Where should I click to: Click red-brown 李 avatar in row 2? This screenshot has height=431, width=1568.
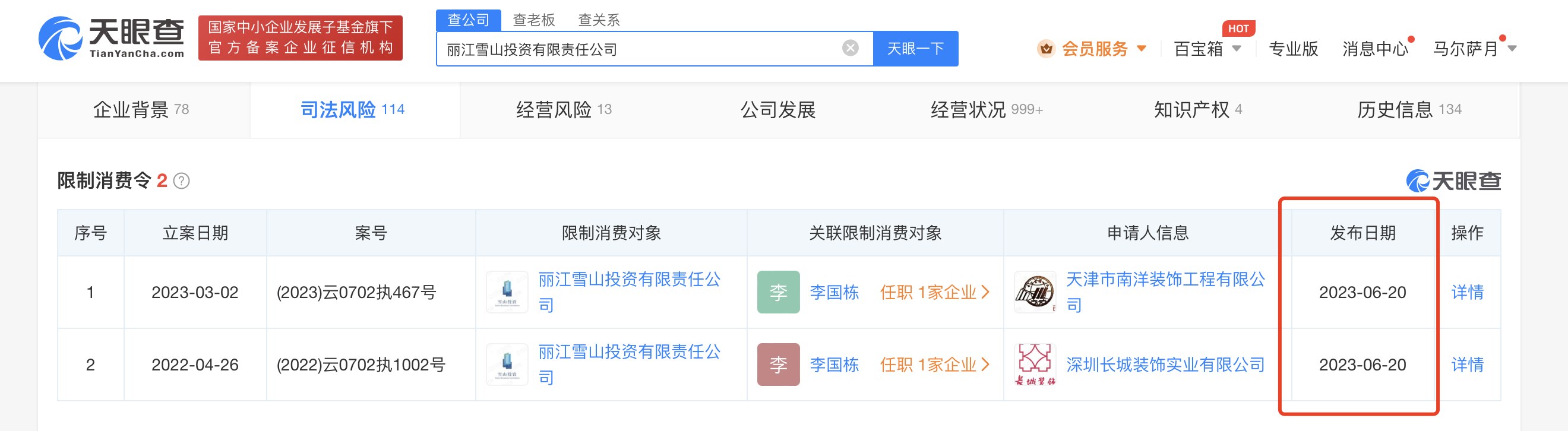tap(778, 365)
